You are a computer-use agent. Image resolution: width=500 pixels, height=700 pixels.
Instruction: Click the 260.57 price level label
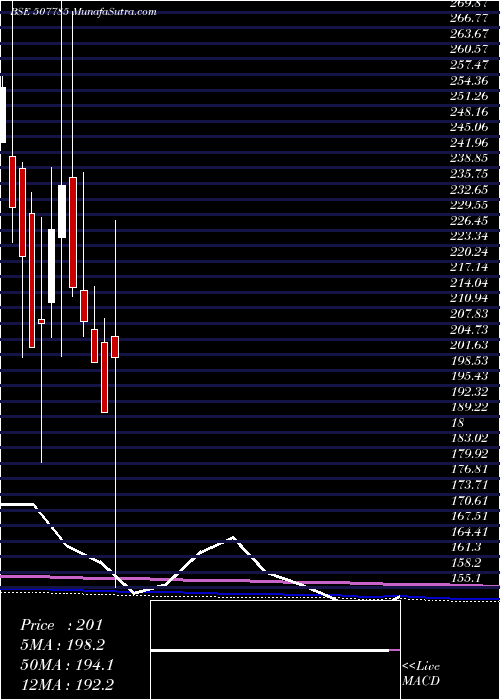(x=470, y=49)
